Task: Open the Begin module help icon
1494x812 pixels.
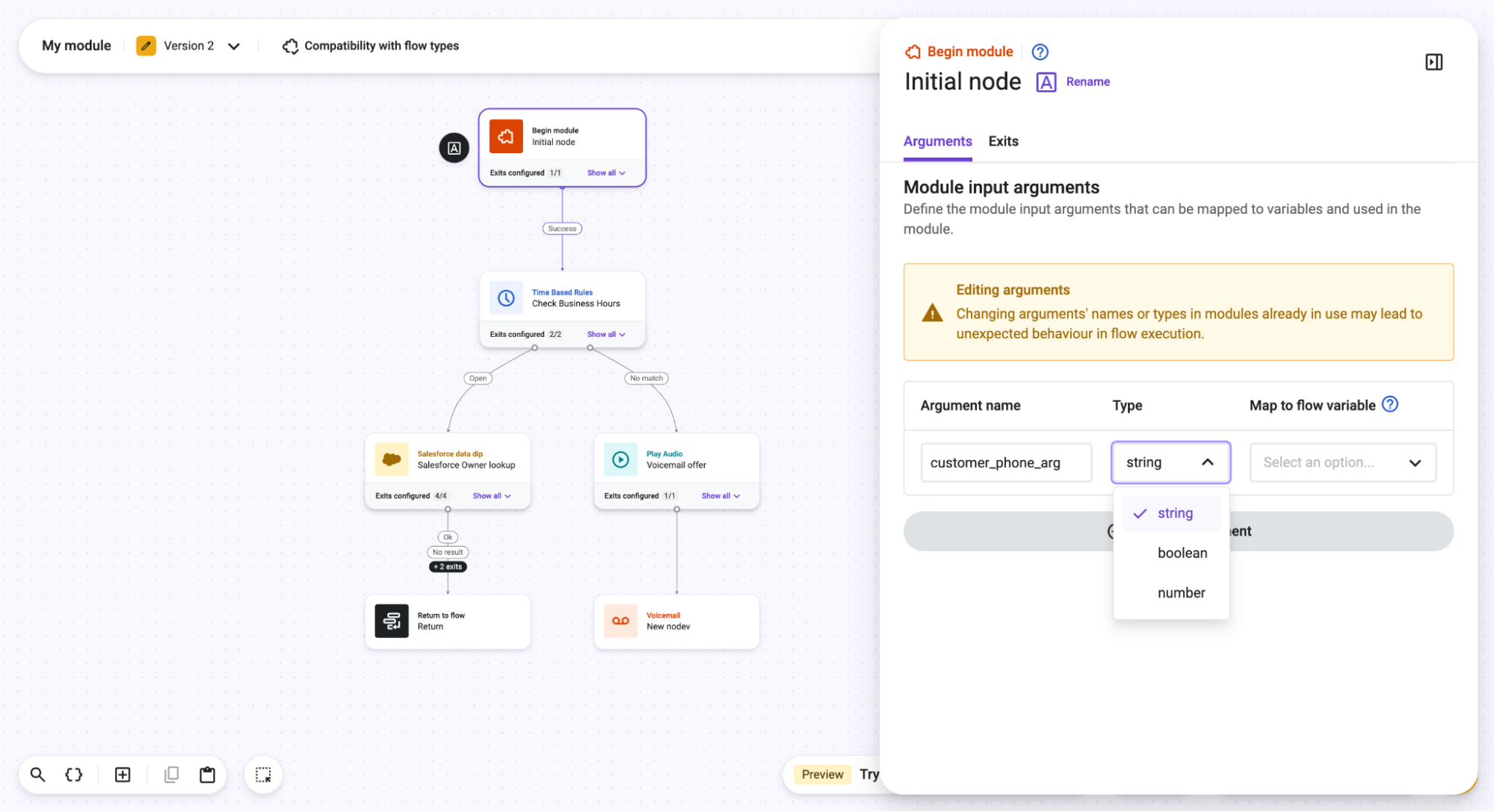Action: click(x=1040, y=52)
